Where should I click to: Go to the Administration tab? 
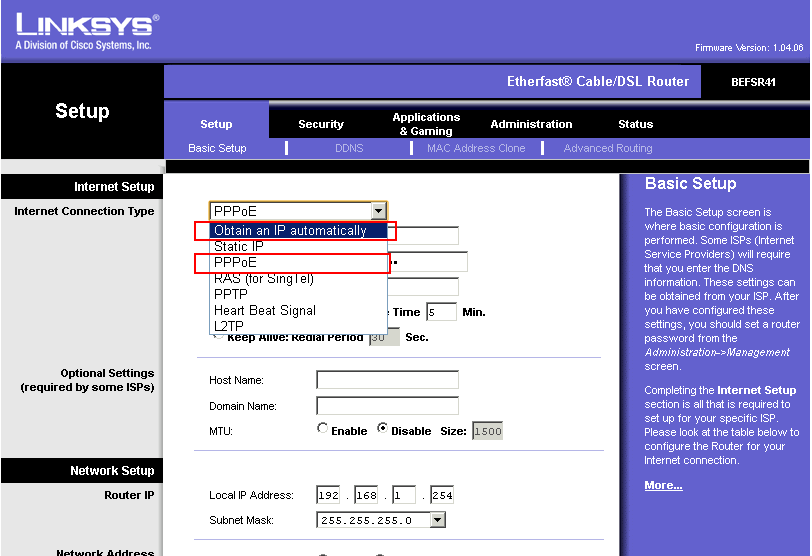click(531, 124)
